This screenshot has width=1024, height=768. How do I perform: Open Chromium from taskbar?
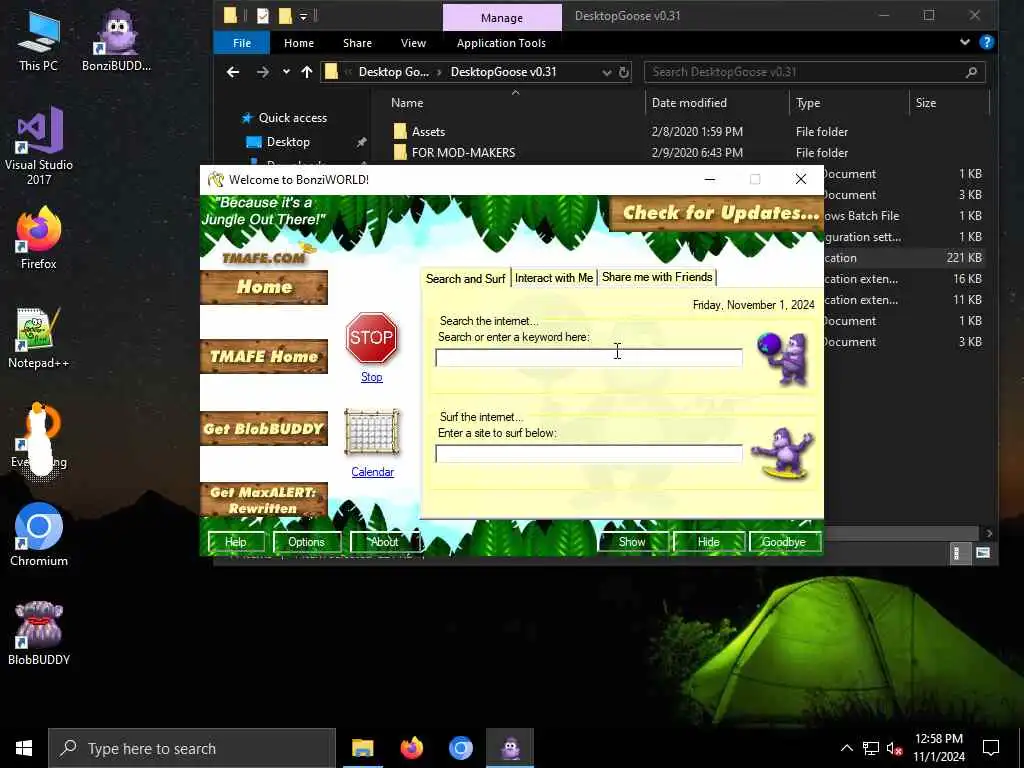pyautogui.click(x=460, y=748)
